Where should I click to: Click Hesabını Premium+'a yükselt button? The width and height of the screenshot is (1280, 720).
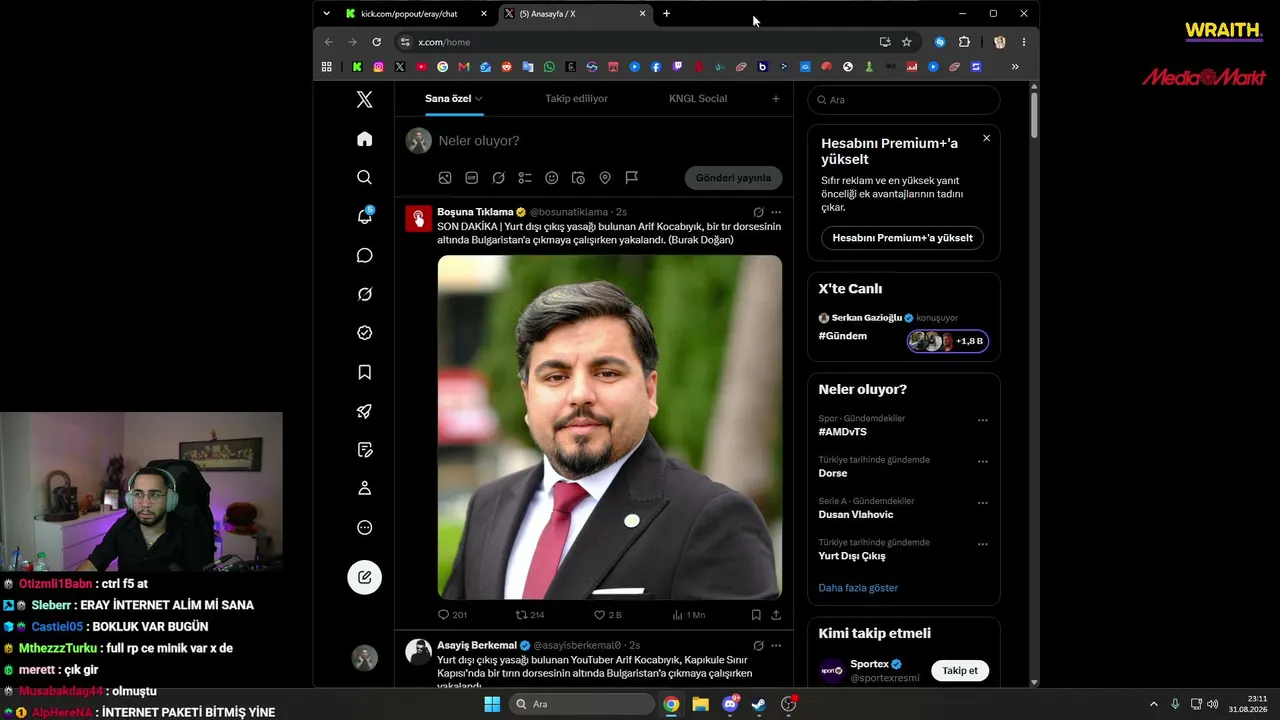[x=902, y=238]
